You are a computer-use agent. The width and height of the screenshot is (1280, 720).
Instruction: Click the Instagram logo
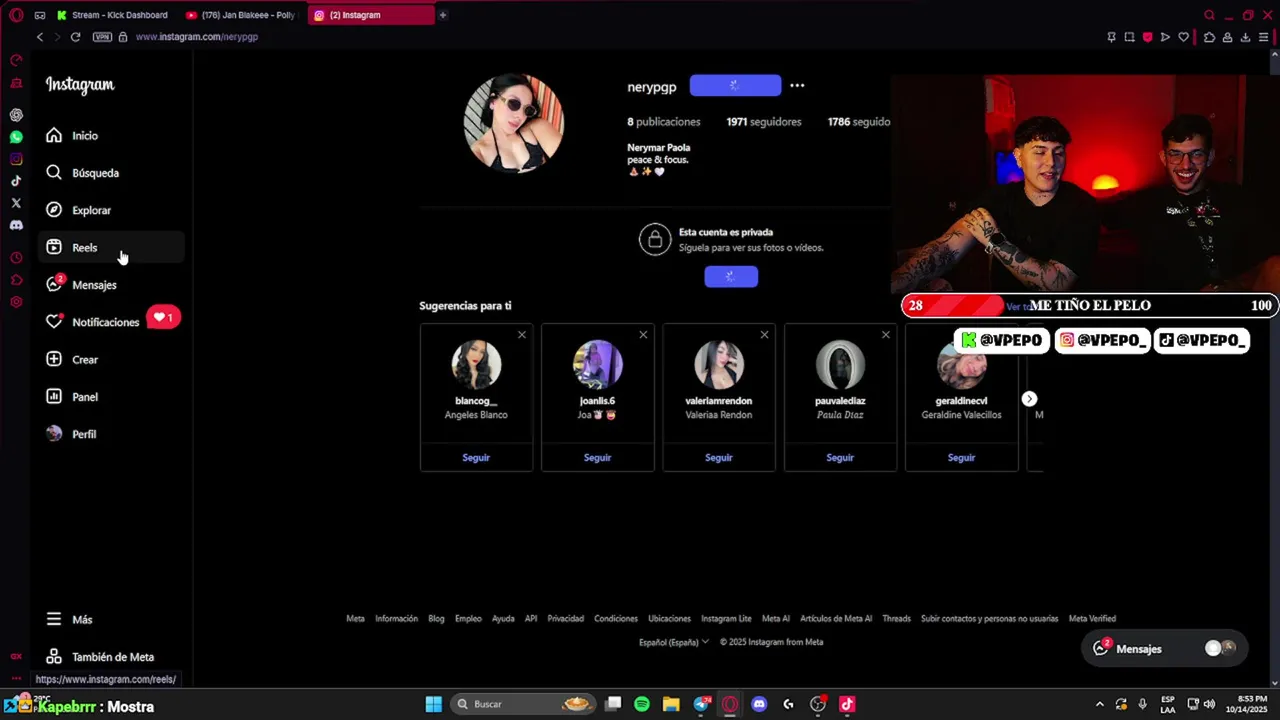[80, 85]
